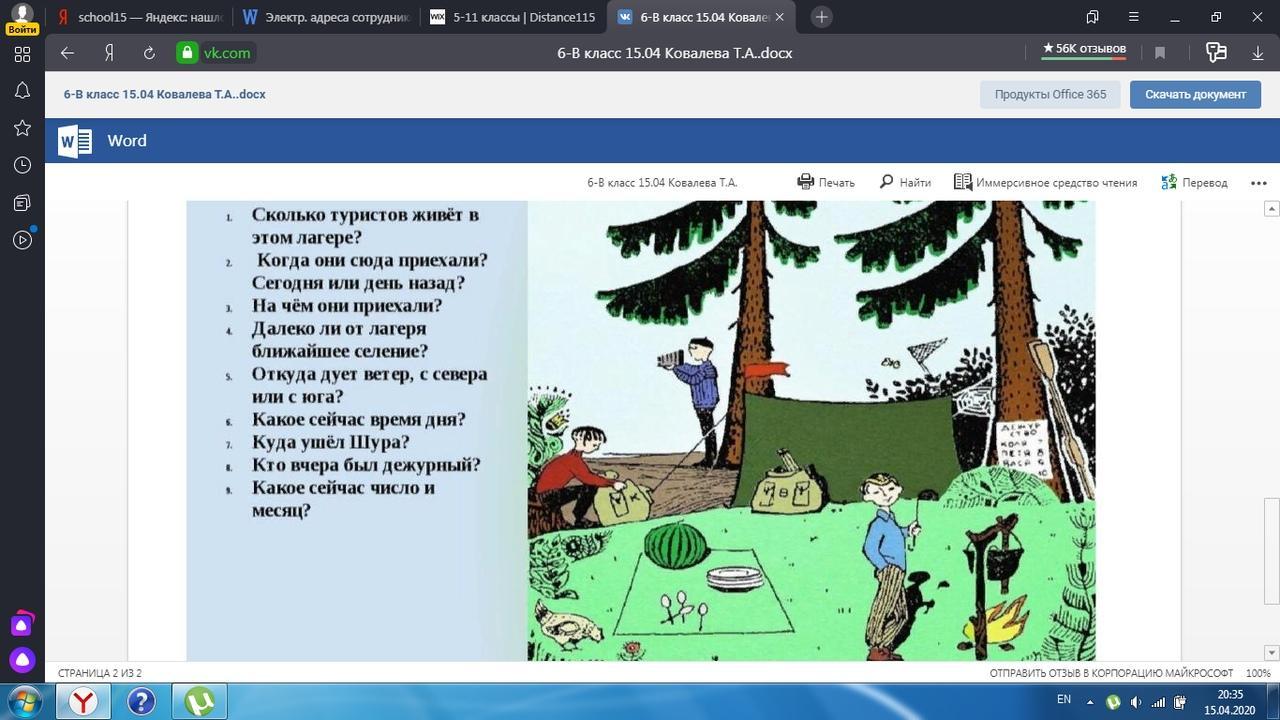Click question 'Кто вчера был дежурный?'

(x=366, y=465)
